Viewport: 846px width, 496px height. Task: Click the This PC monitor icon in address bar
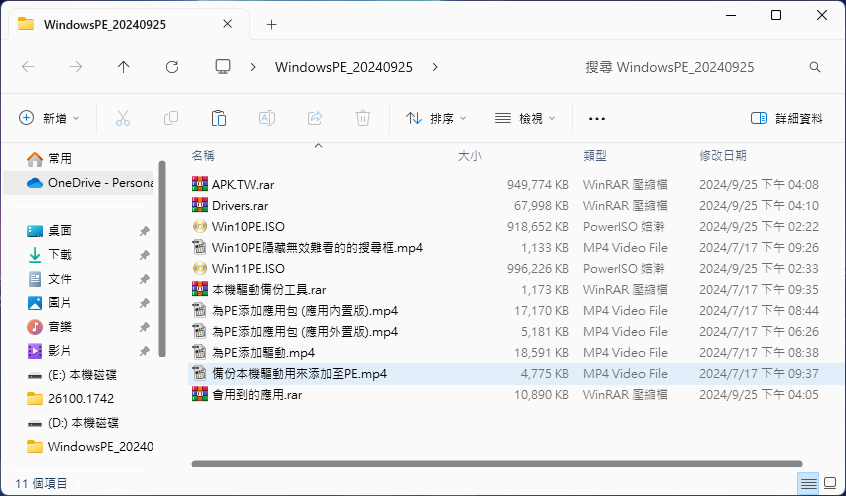(x=223, y=66)
